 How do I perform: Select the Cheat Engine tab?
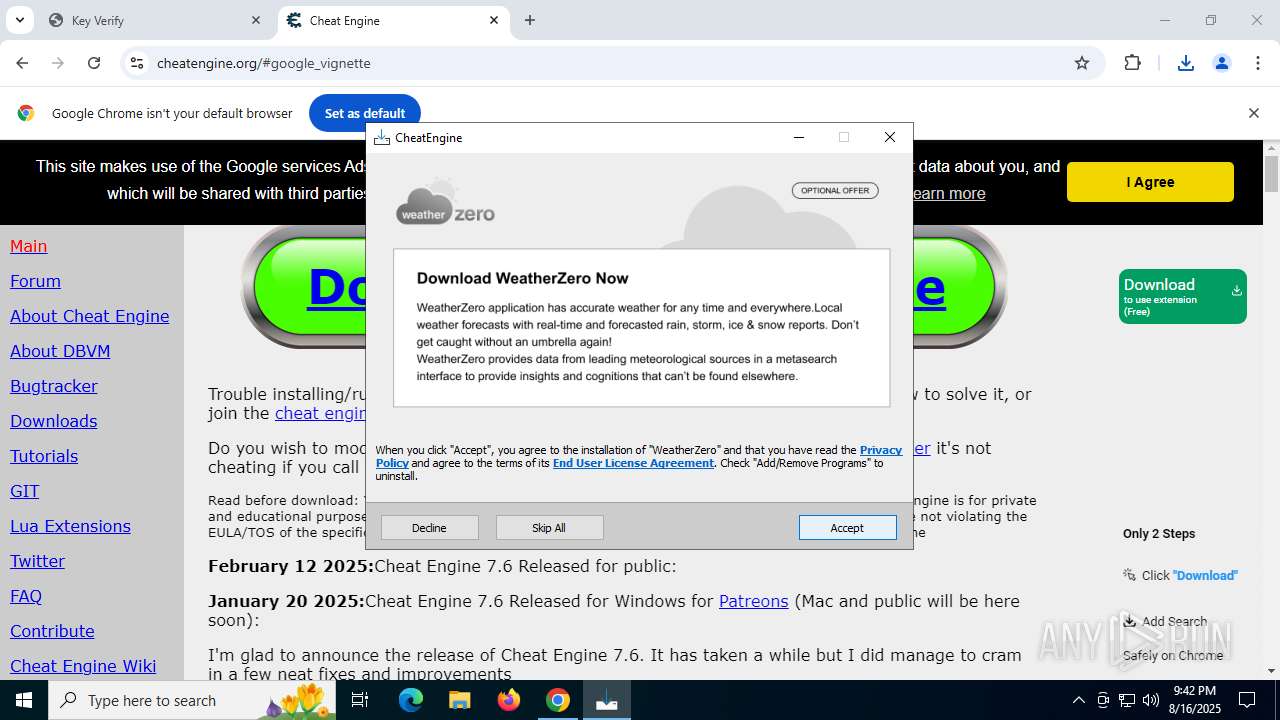pyautogui.click(x=393, y=20)
